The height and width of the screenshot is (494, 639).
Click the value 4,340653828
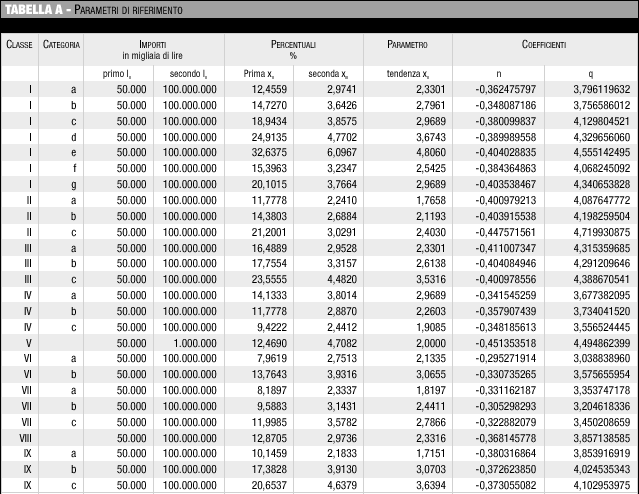602,184
